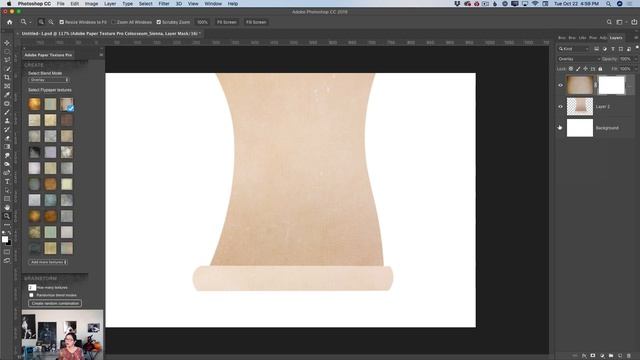Select the white layer mask thumbnail
Image resolution: width=640 pixels, height=360 pixels.
(611, 85)
